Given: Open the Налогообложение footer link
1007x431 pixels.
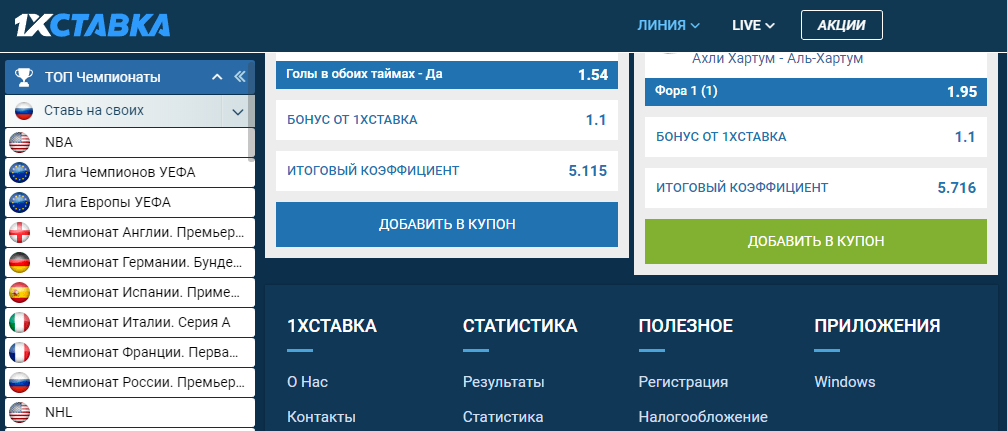Looking at the screenshot, I should tap(703, 417).
